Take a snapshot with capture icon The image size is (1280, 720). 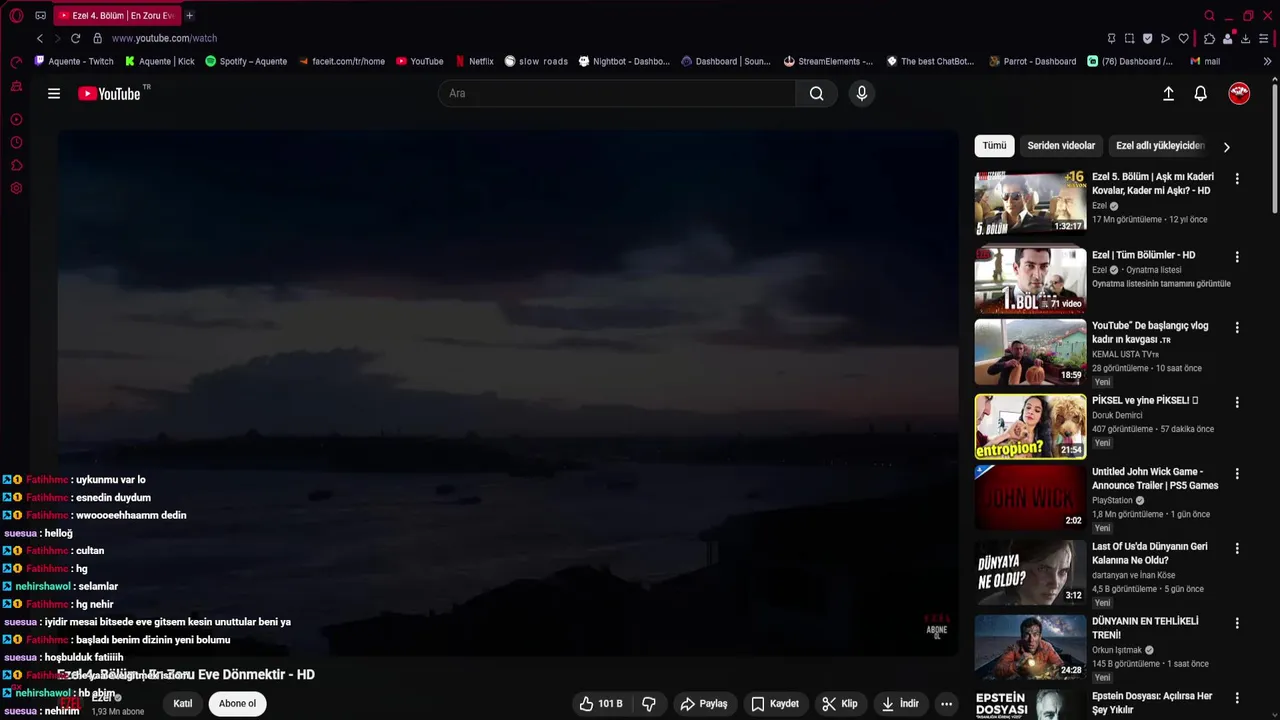click(1129, 38)
